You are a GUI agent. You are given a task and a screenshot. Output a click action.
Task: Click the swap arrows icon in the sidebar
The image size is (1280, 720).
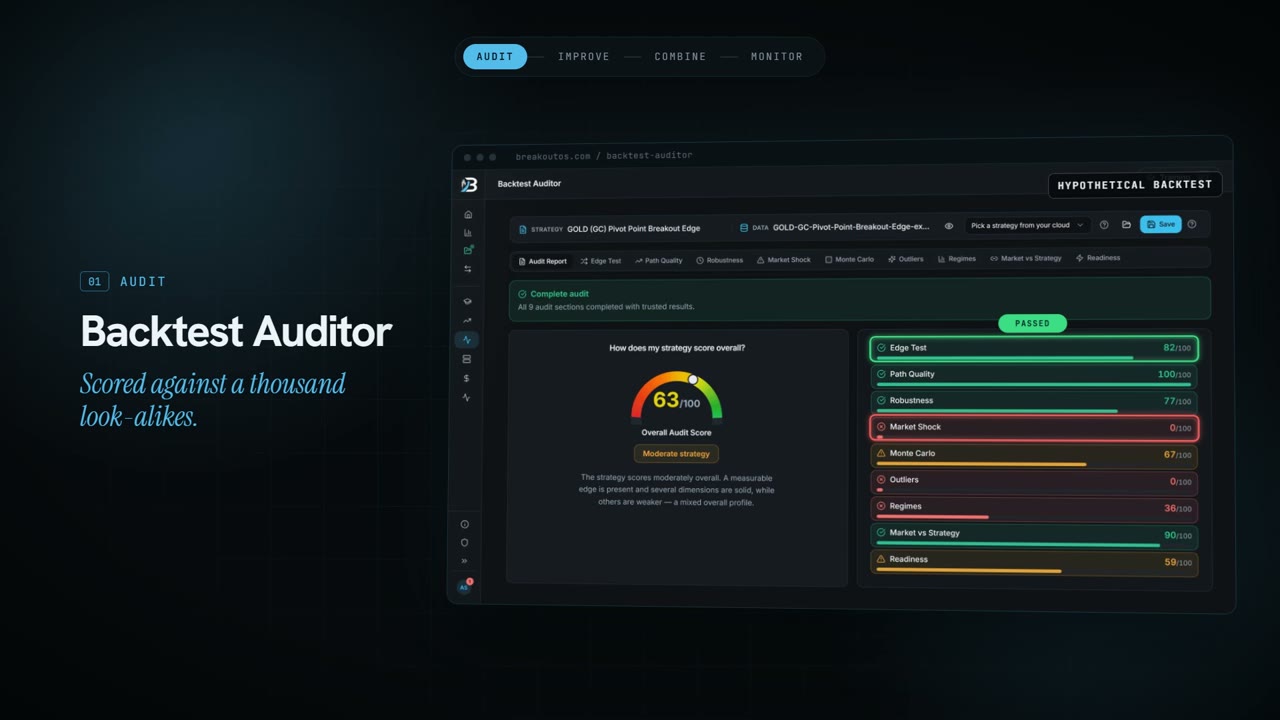467,269
